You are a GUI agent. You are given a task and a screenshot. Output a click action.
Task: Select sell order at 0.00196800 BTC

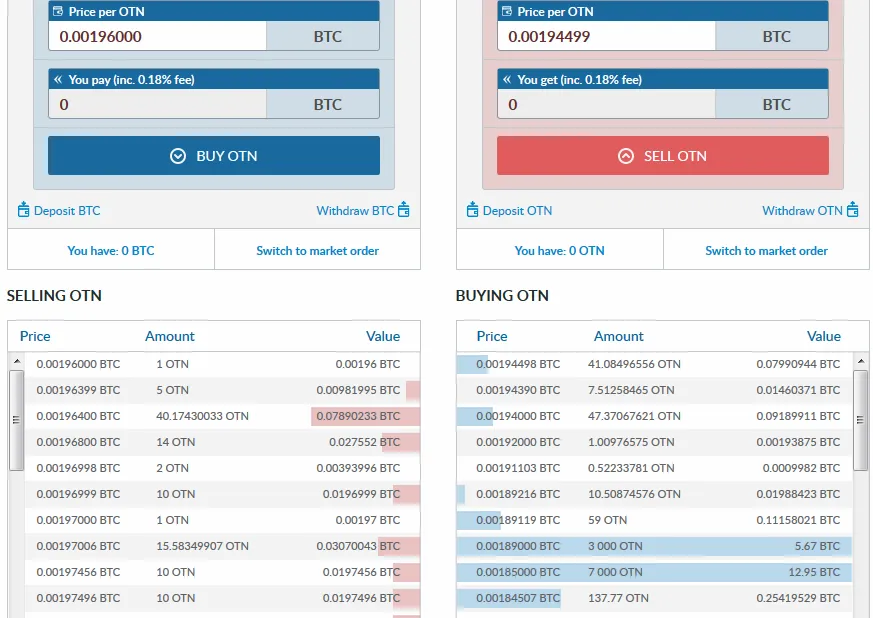tap(222, 442)
